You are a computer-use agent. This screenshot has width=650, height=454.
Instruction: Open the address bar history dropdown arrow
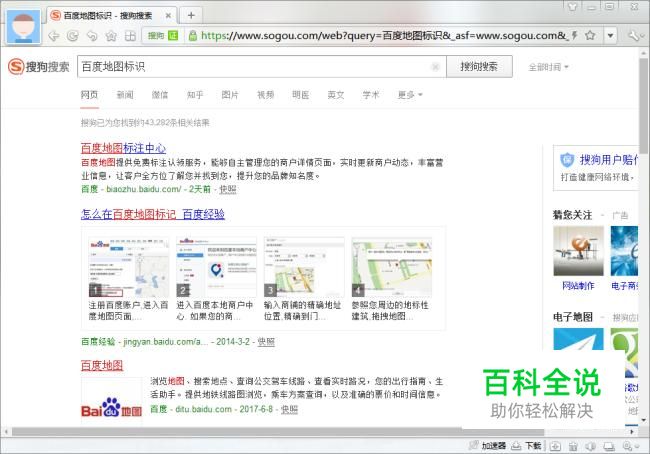[x=610, y=36]
